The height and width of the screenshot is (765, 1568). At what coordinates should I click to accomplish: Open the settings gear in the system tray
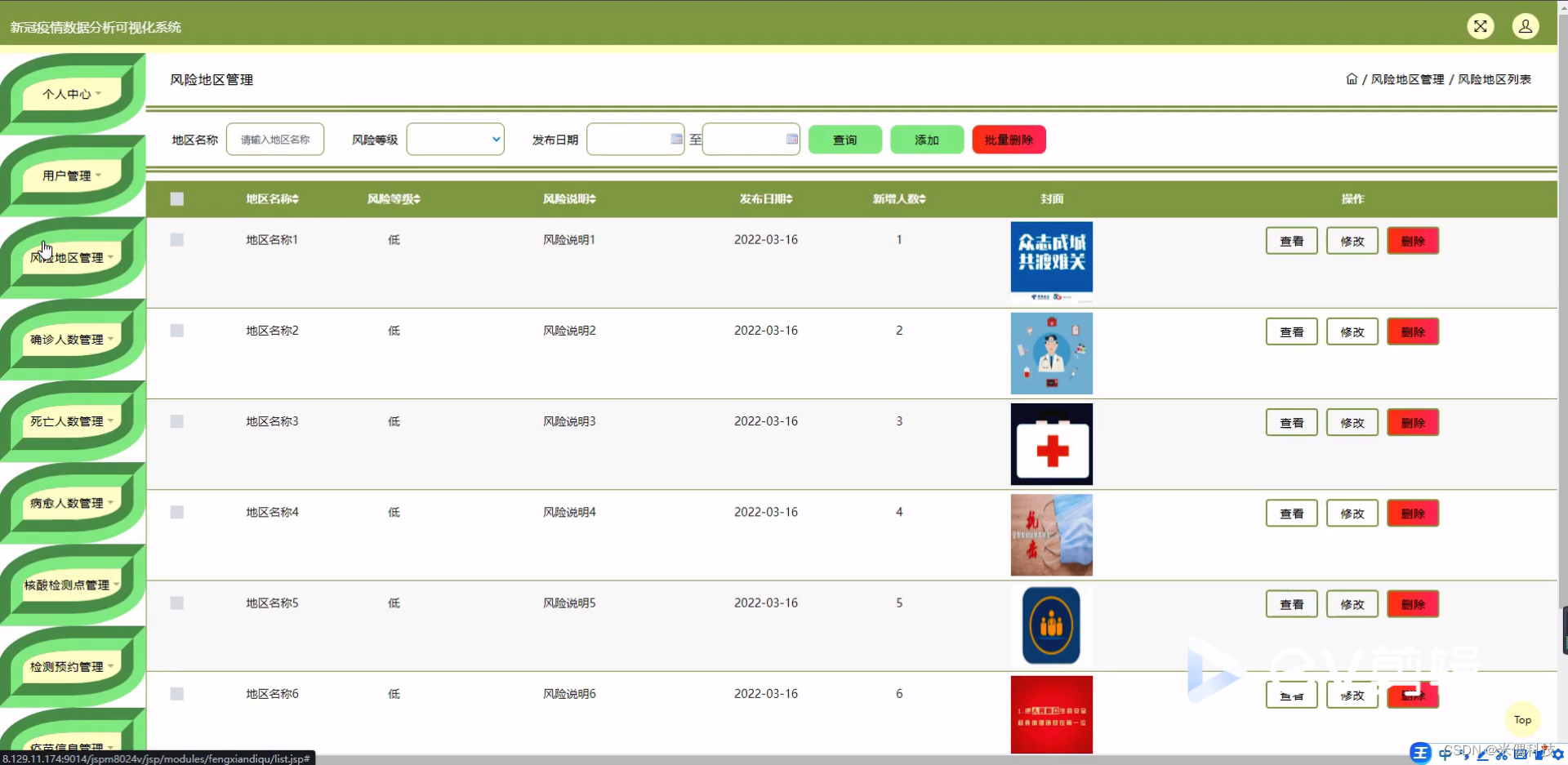pos(1558,754)
